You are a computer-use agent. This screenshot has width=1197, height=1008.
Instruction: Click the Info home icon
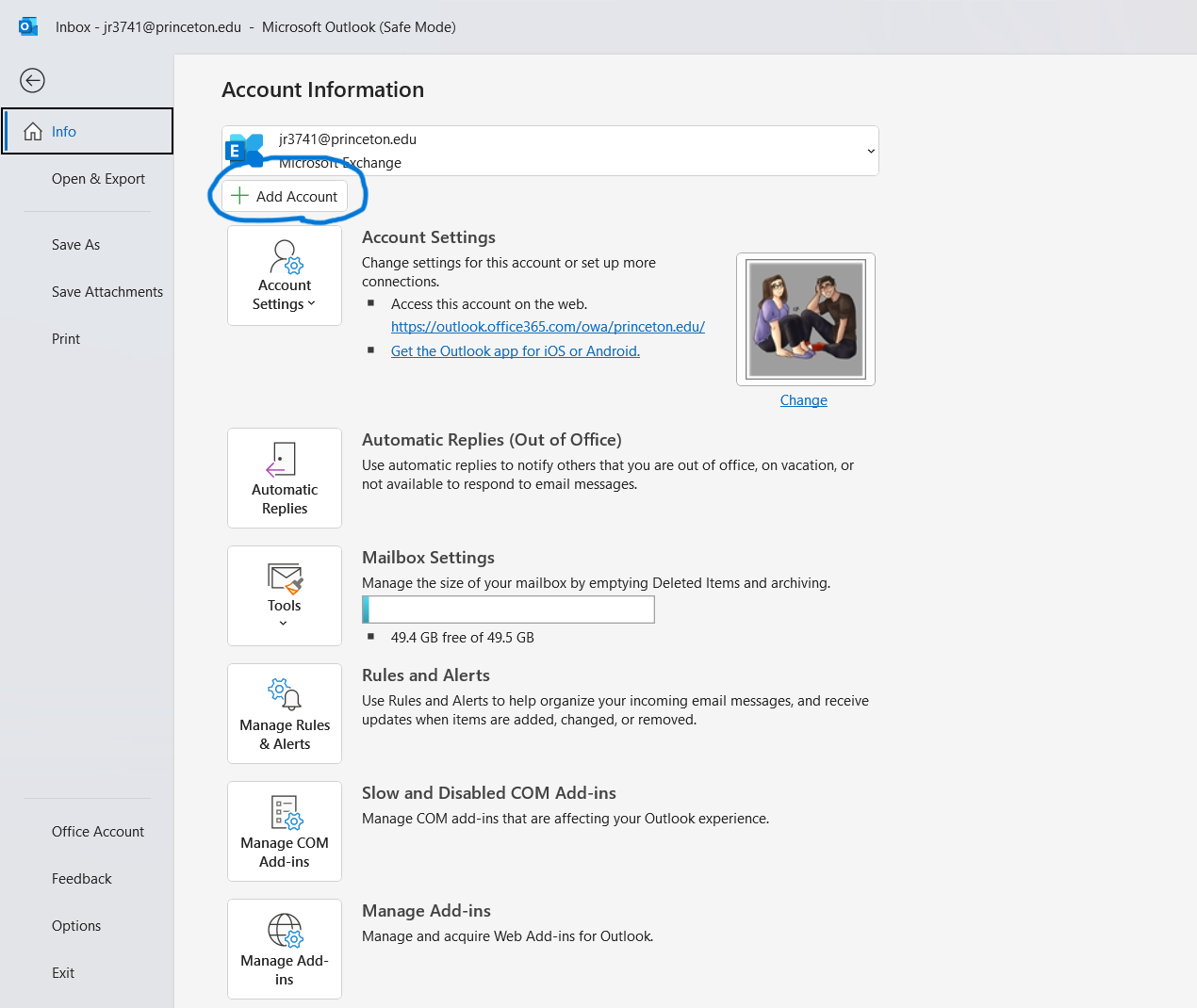point(33,132)
